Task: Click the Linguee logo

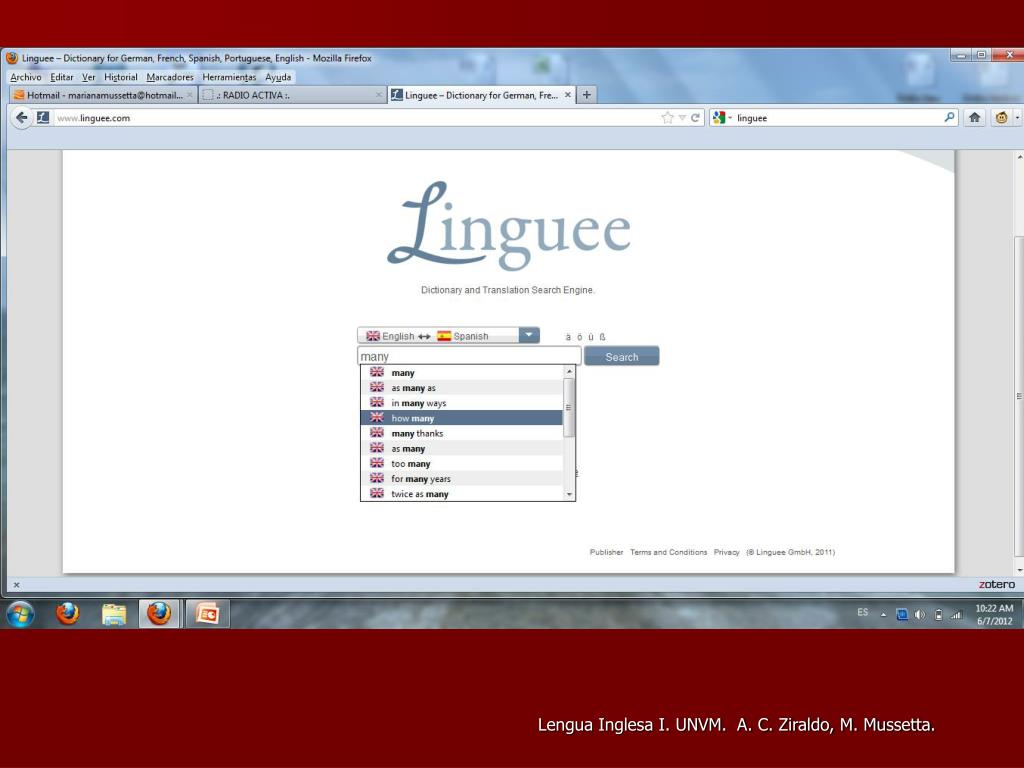Action: 509,225
